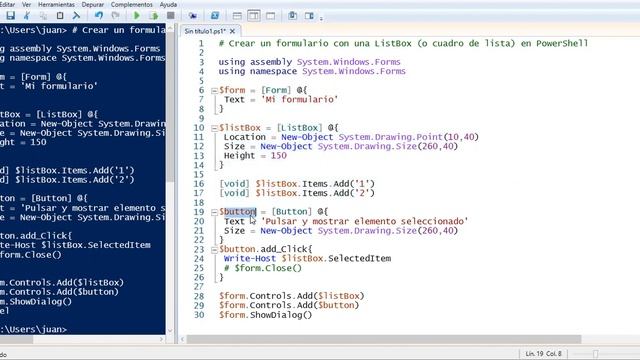The height and width of the screenshot is (360, 640).
Task: Open the Complementos menu
Action: tap(131, 4)
